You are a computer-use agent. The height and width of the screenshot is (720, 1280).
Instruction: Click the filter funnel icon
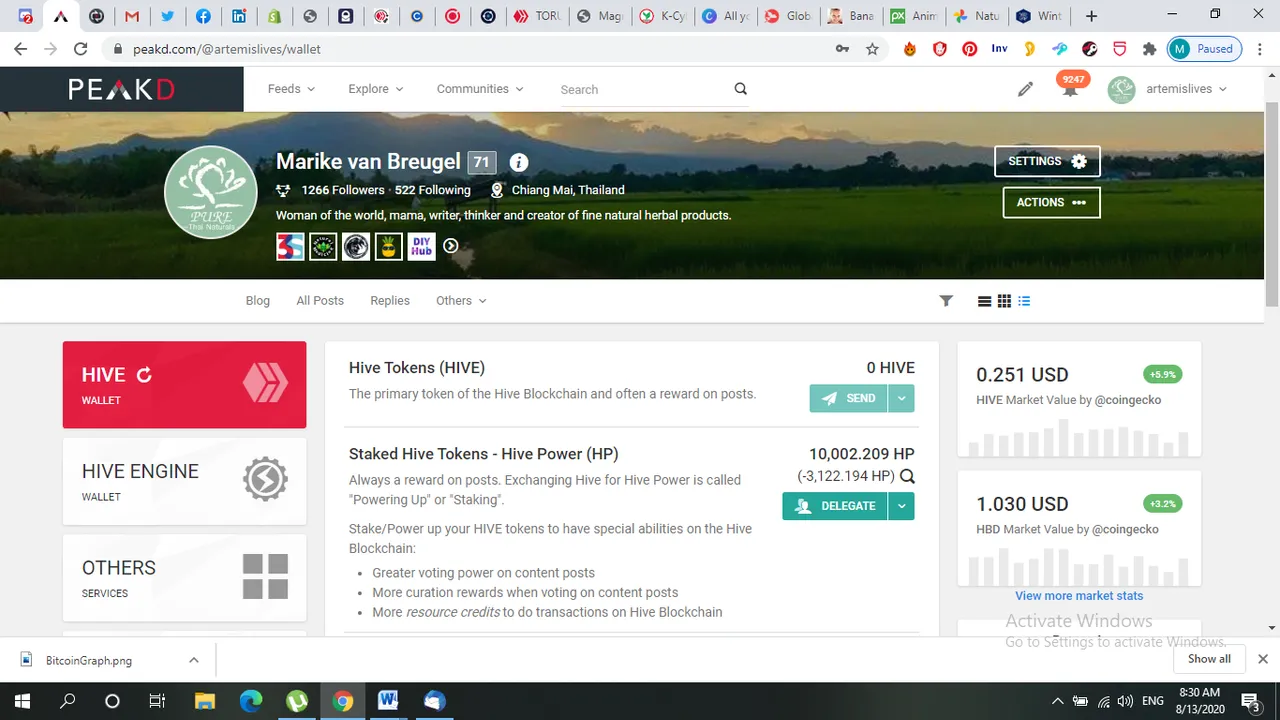point(946,300)
